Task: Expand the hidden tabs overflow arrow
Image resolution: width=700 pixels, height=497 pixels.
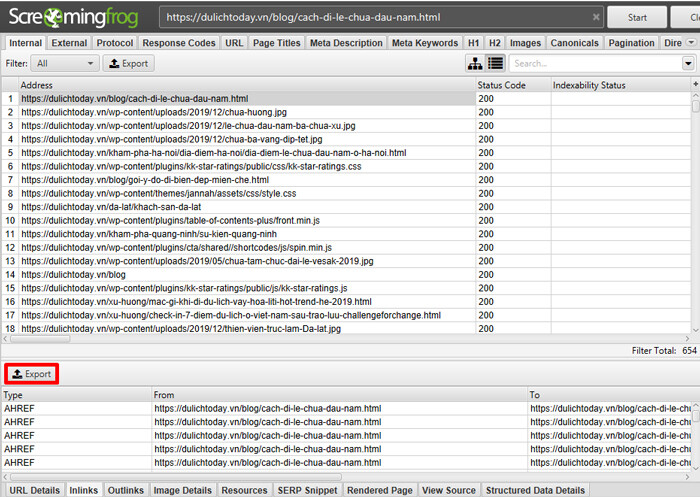Action: [691, 42]
